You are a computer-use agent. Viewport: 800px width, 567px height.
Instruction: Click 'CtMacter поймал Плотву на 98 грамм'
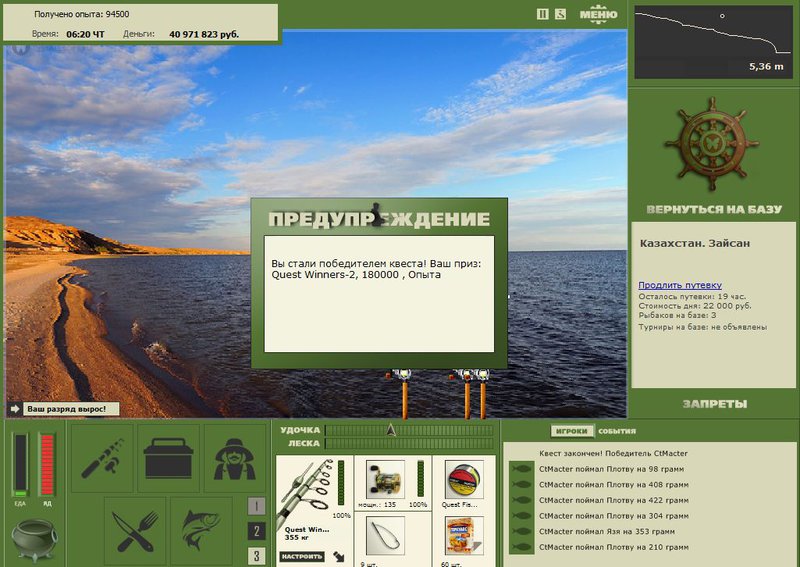tap(611, 469)
